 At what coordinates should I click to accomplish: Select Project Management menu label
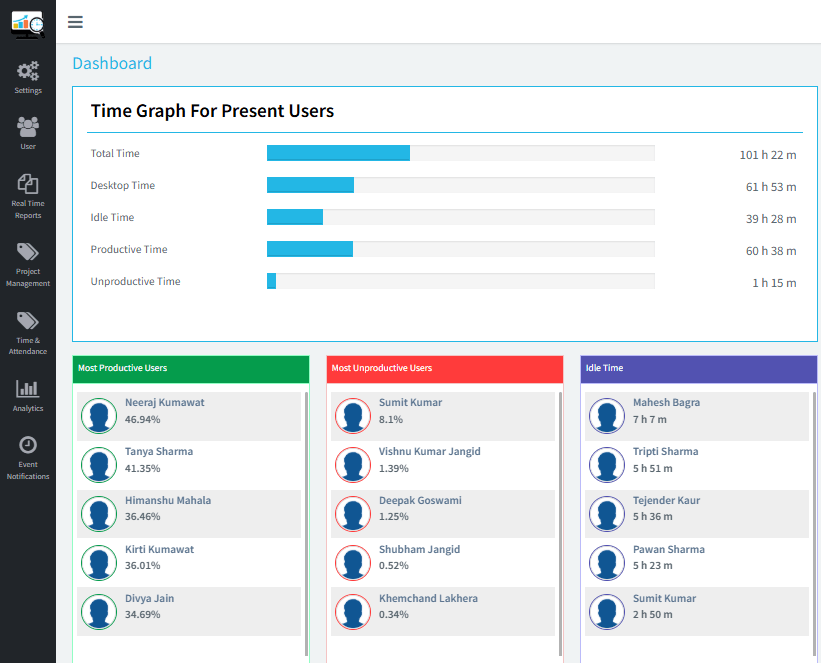coord(28,278)
